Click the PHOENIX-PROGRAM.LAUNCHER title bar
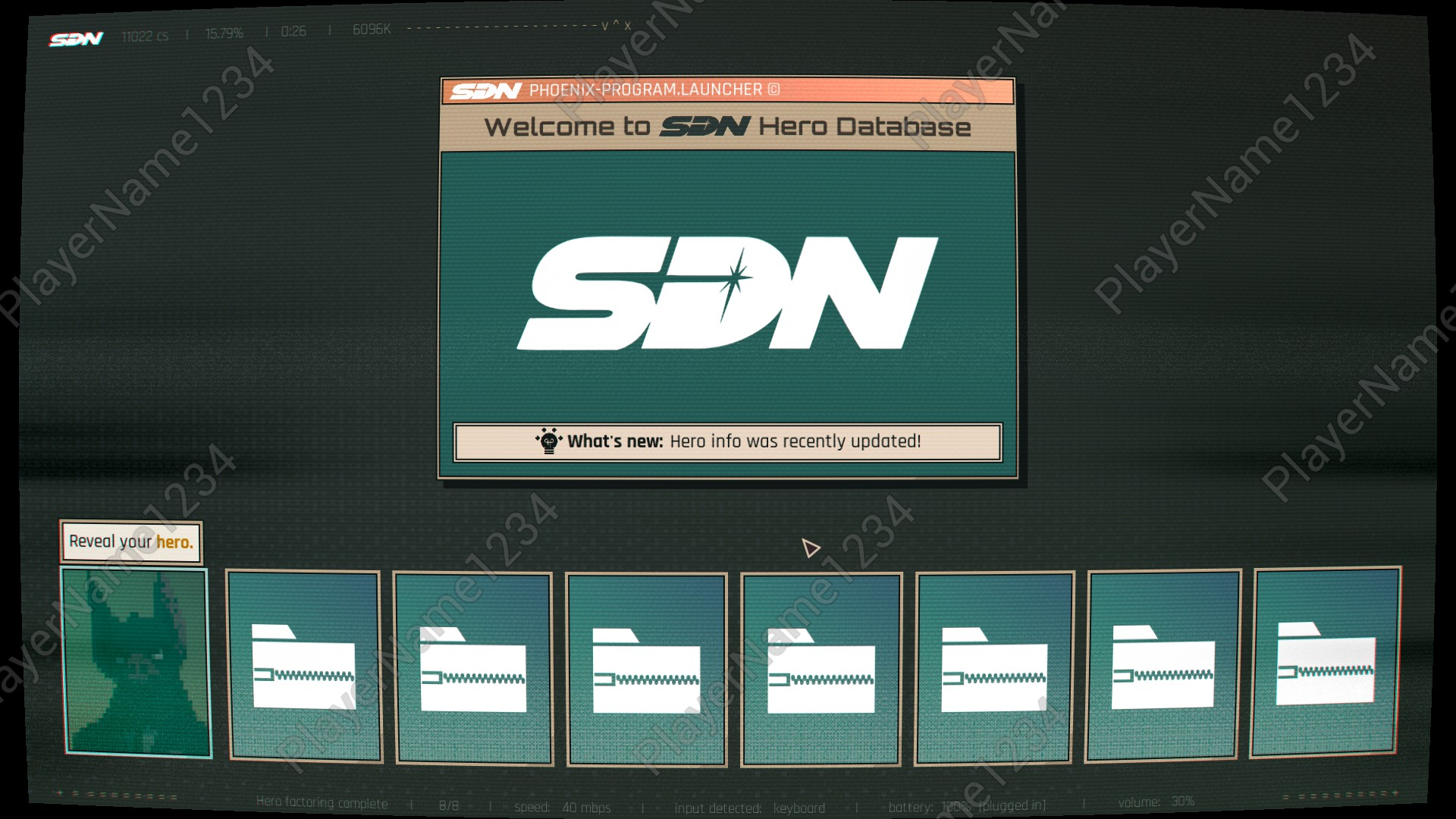The height and width of the screenshot is (819, 1456). tap(728, 90)
